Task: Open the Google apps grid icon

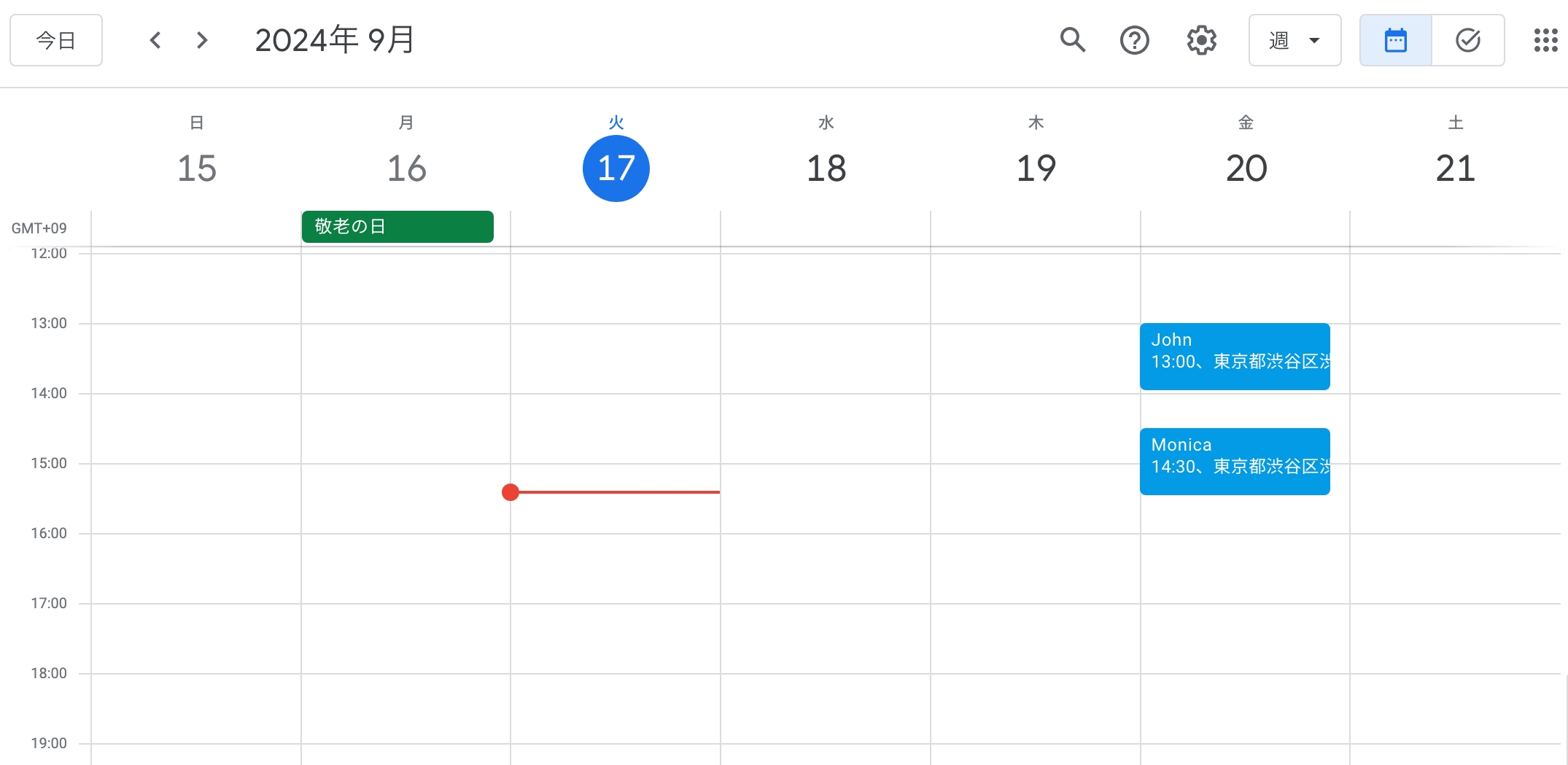Action: click(1545, 40)
